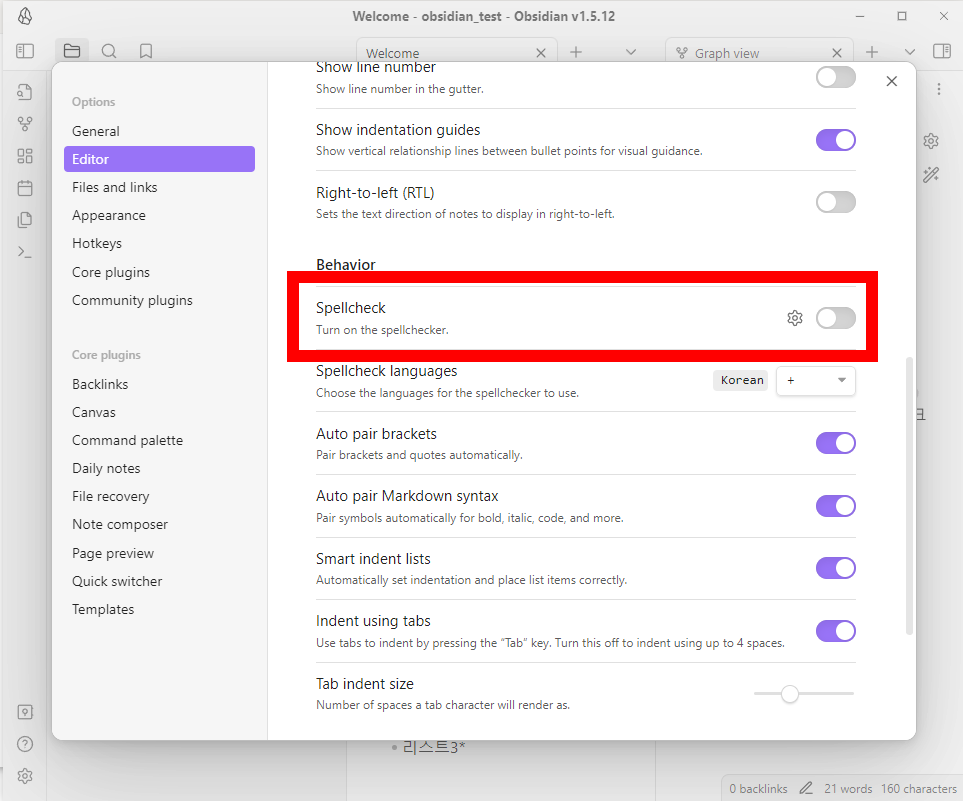Turn on the Spellcheck toggle

tap(835, 318)
